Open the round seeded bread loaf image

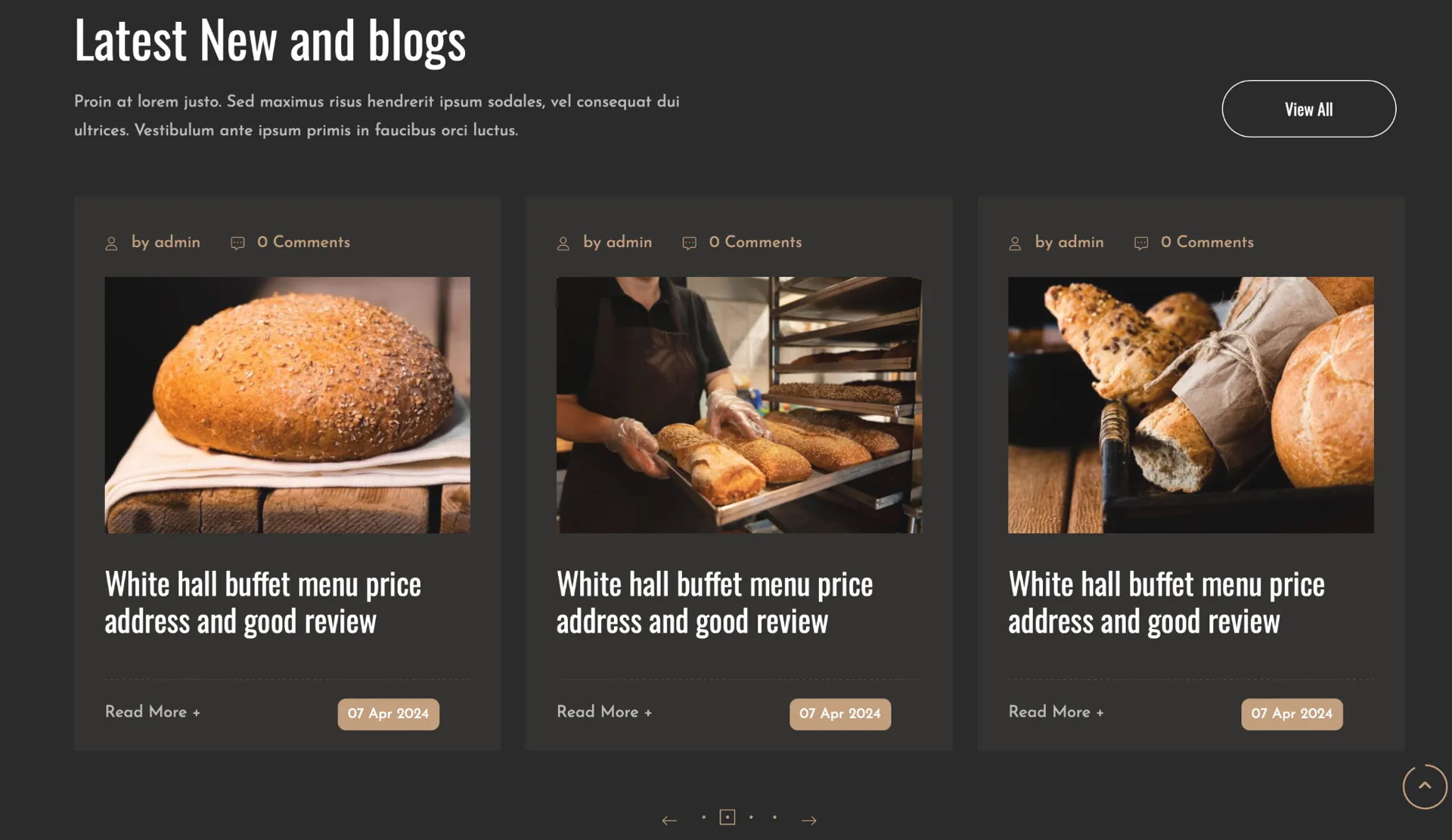(x=287, y=405)
